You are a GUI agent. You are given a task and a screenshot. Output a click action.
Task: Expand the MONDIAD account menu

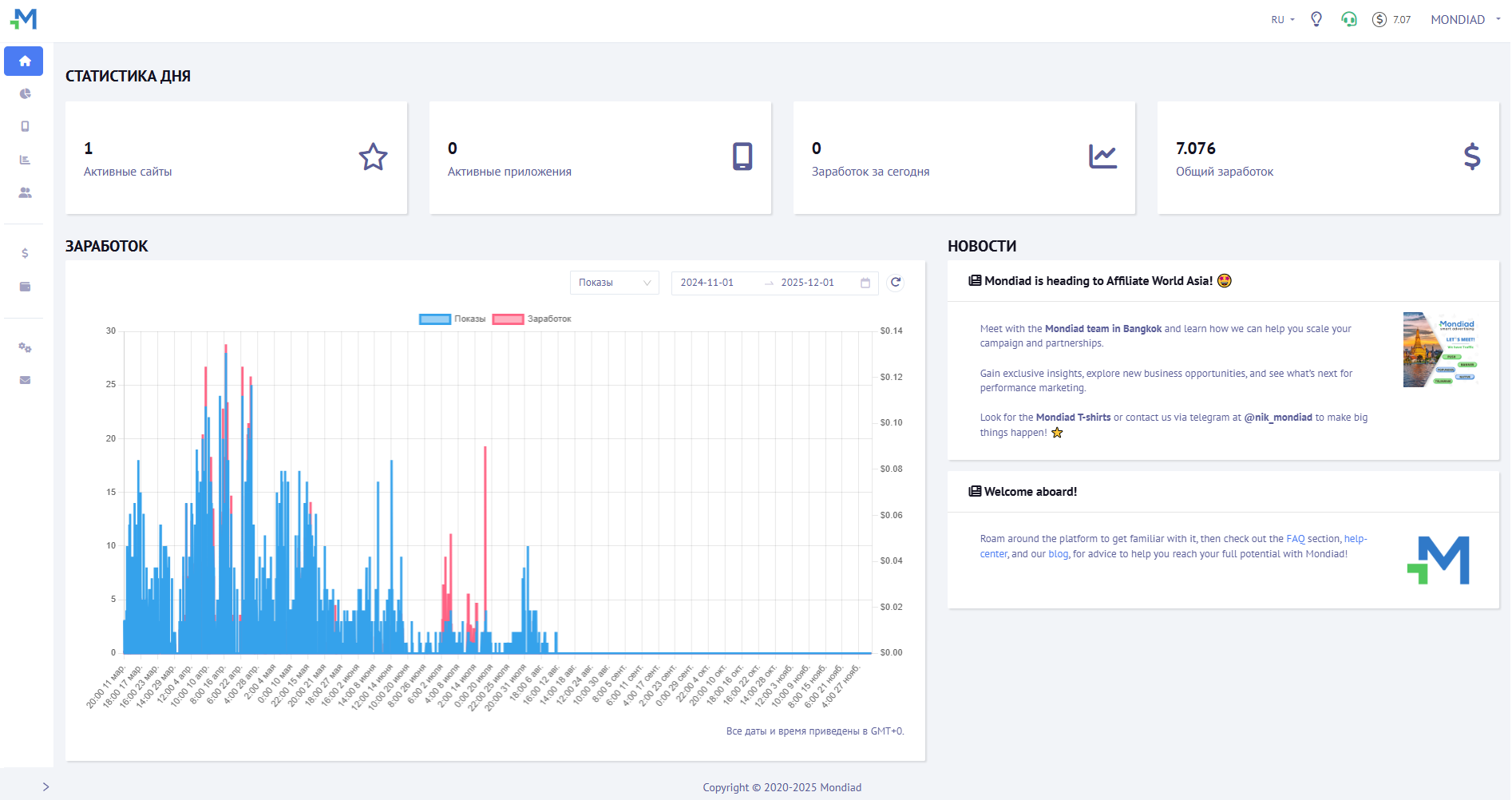(1465, 19)
